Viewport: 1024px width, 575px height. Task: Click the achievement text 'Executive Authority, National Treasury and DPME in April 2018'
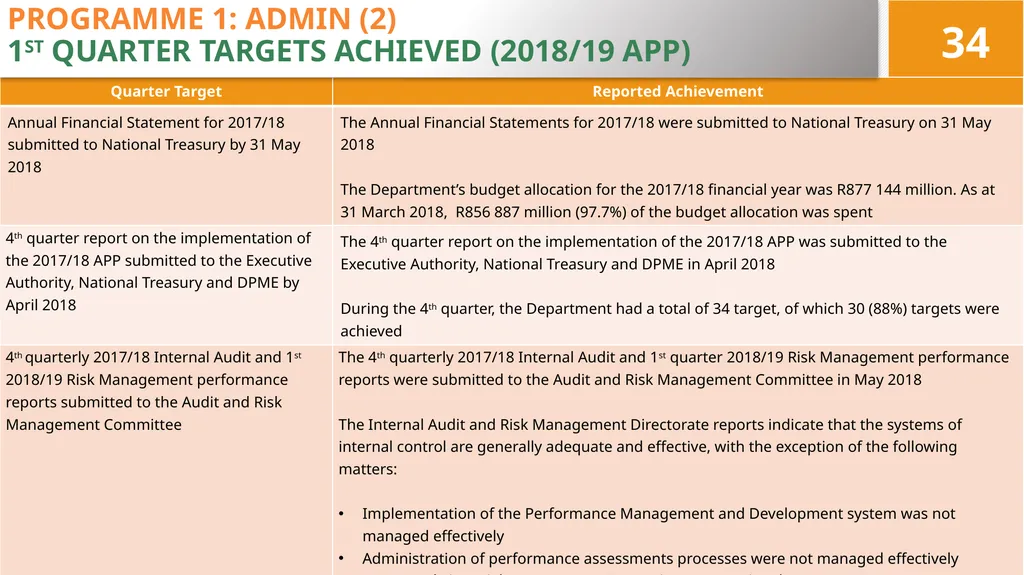[557, 264]
